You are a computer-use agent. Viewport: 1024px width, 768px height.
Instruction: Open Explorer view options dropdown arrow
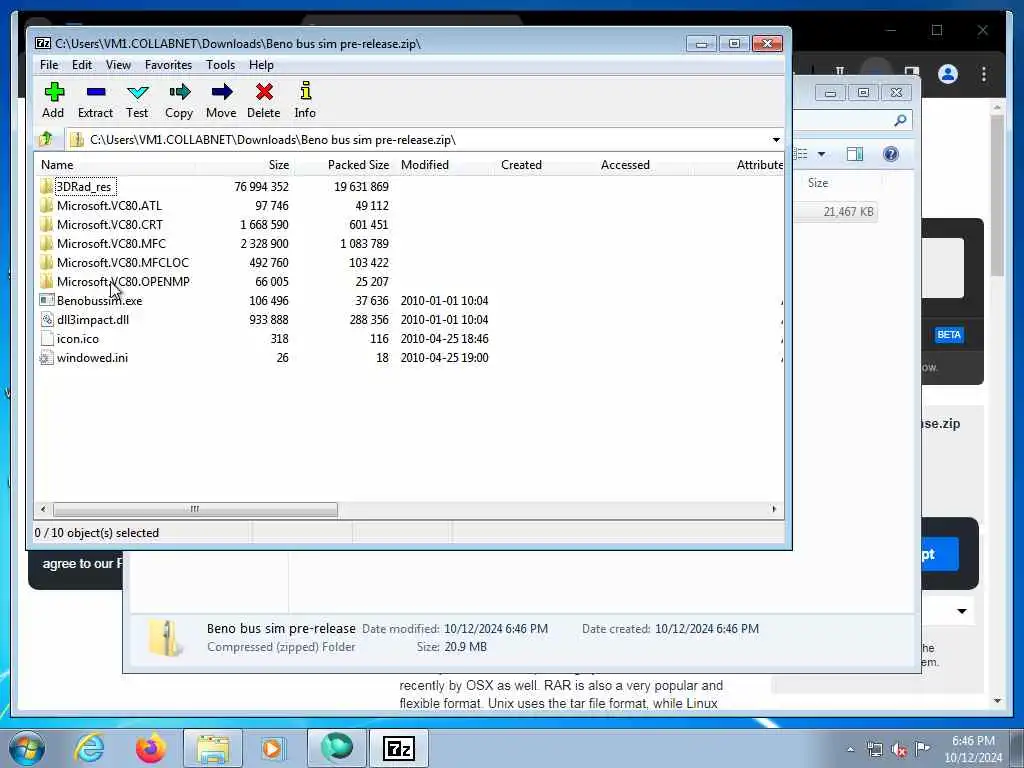[822, 154]
